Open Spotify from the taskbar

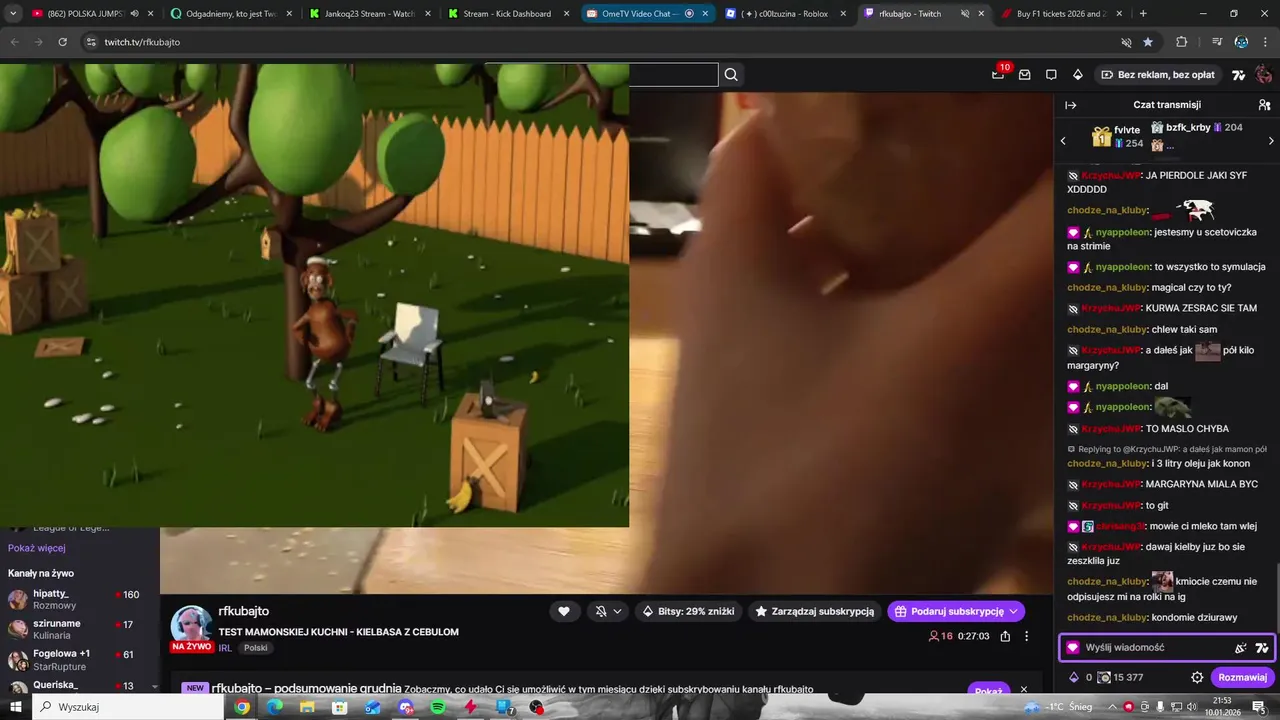point(438,707)
